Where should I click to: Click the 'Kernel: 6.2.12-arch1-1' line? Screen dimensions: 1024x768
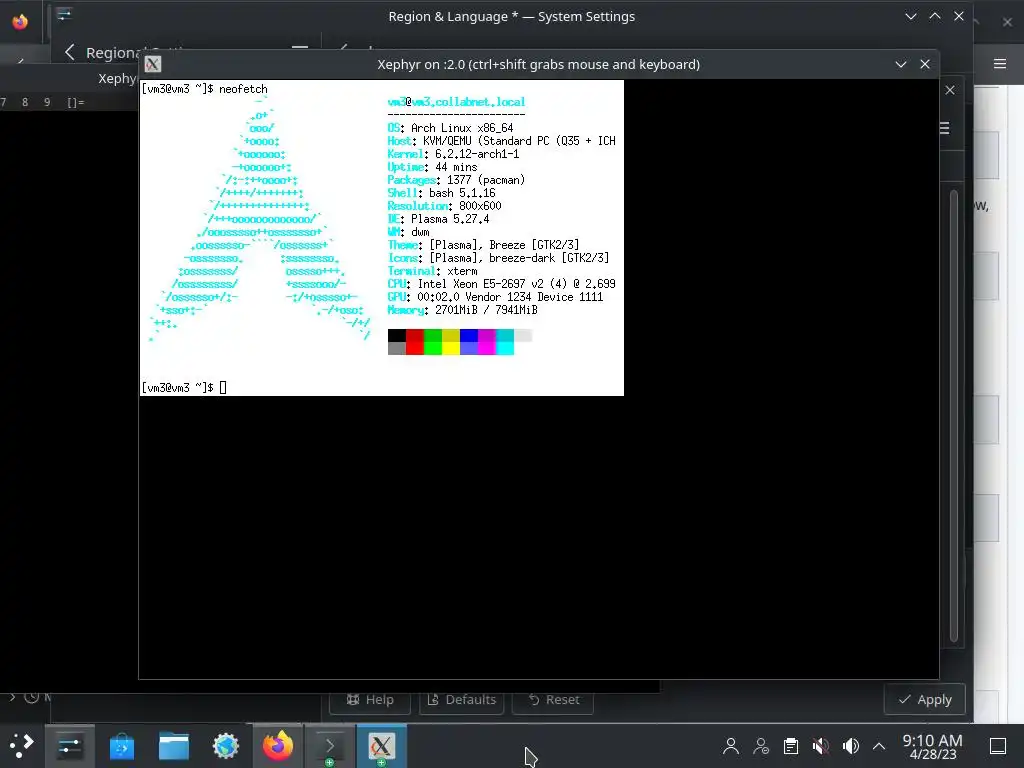(453, 154)
